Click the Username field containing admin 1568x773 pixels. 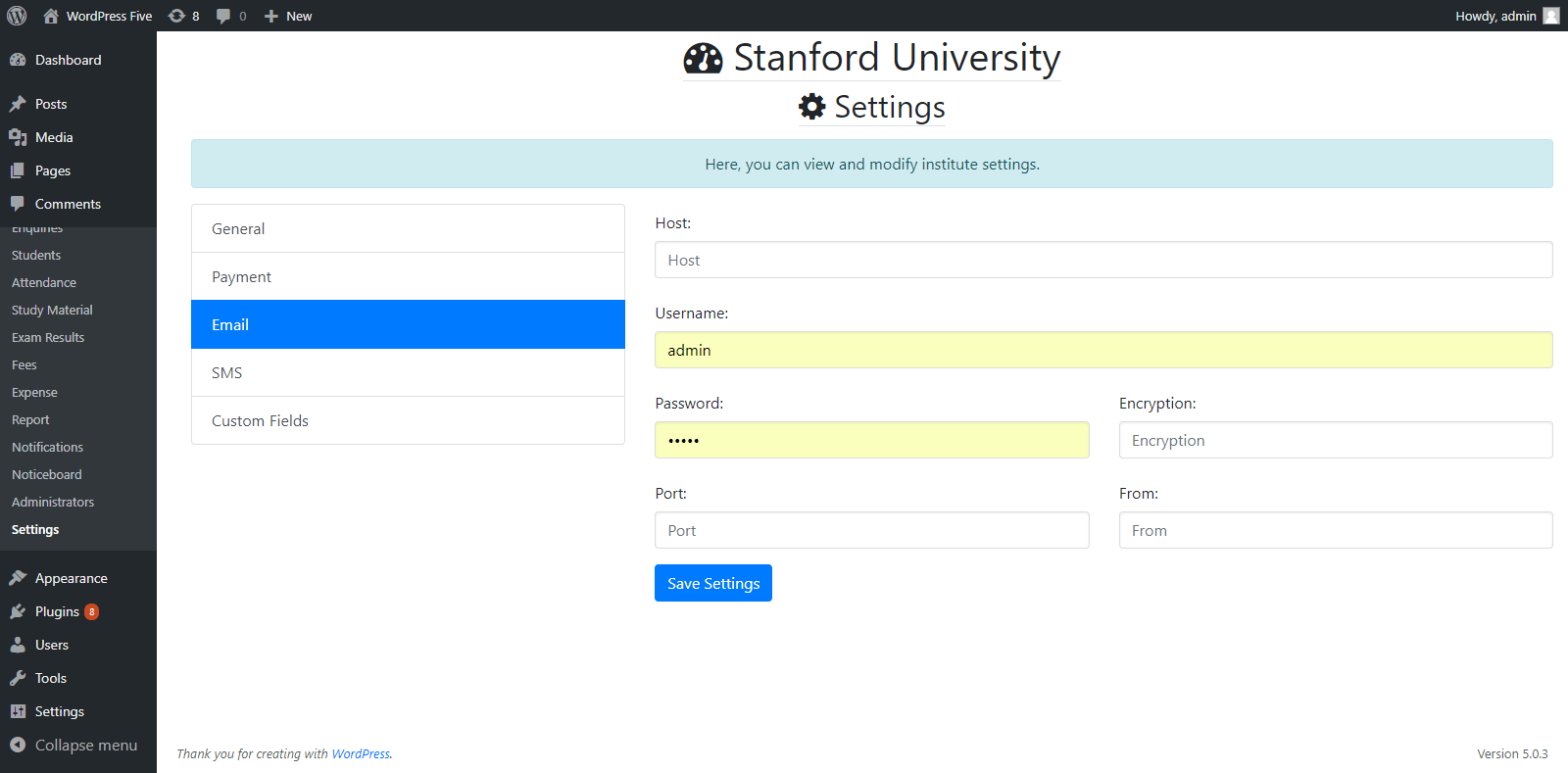point(1103,350)
